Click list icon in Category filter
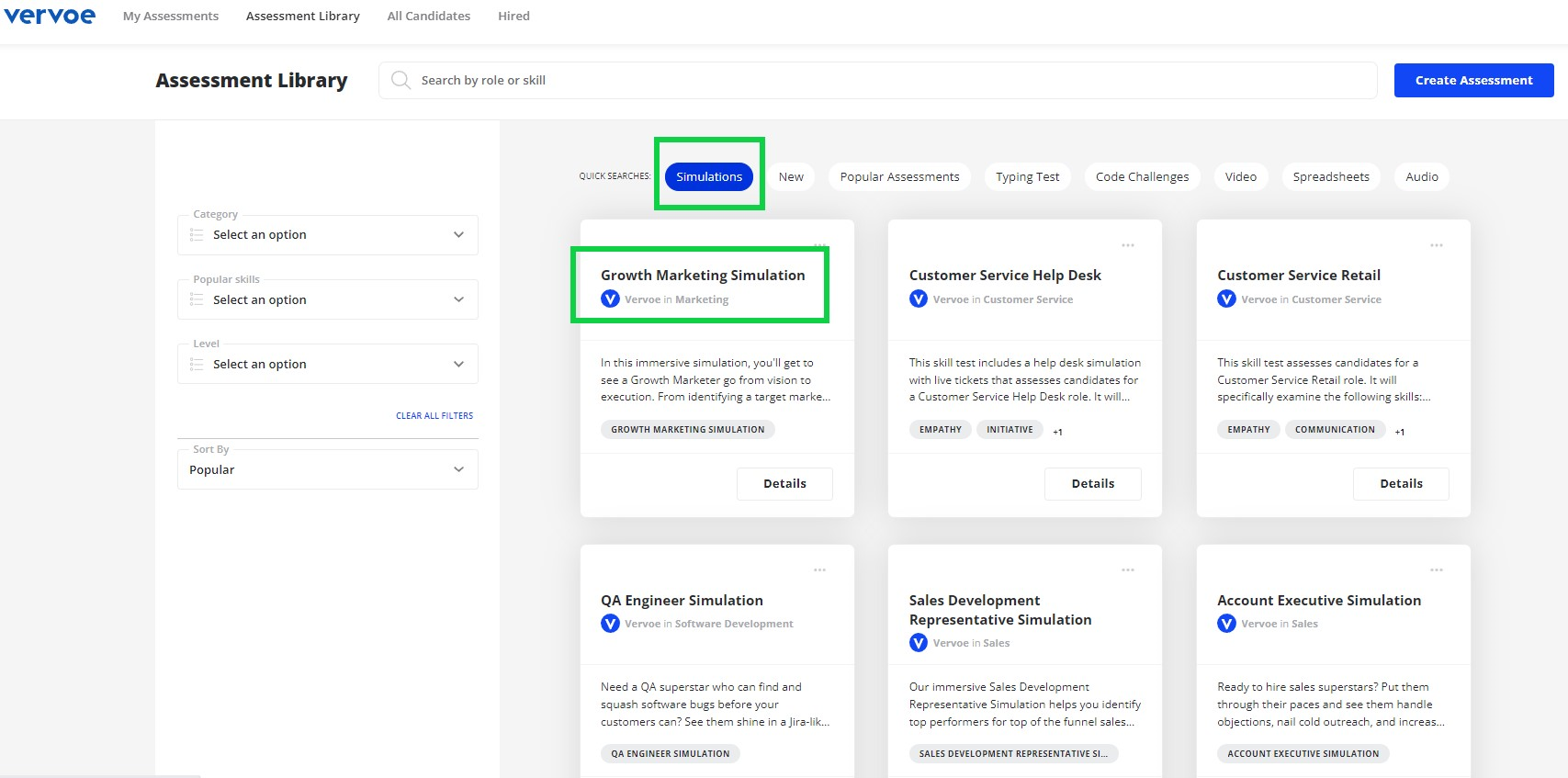Viewport: 1568px width, 778px height. (x=197, y=235)
